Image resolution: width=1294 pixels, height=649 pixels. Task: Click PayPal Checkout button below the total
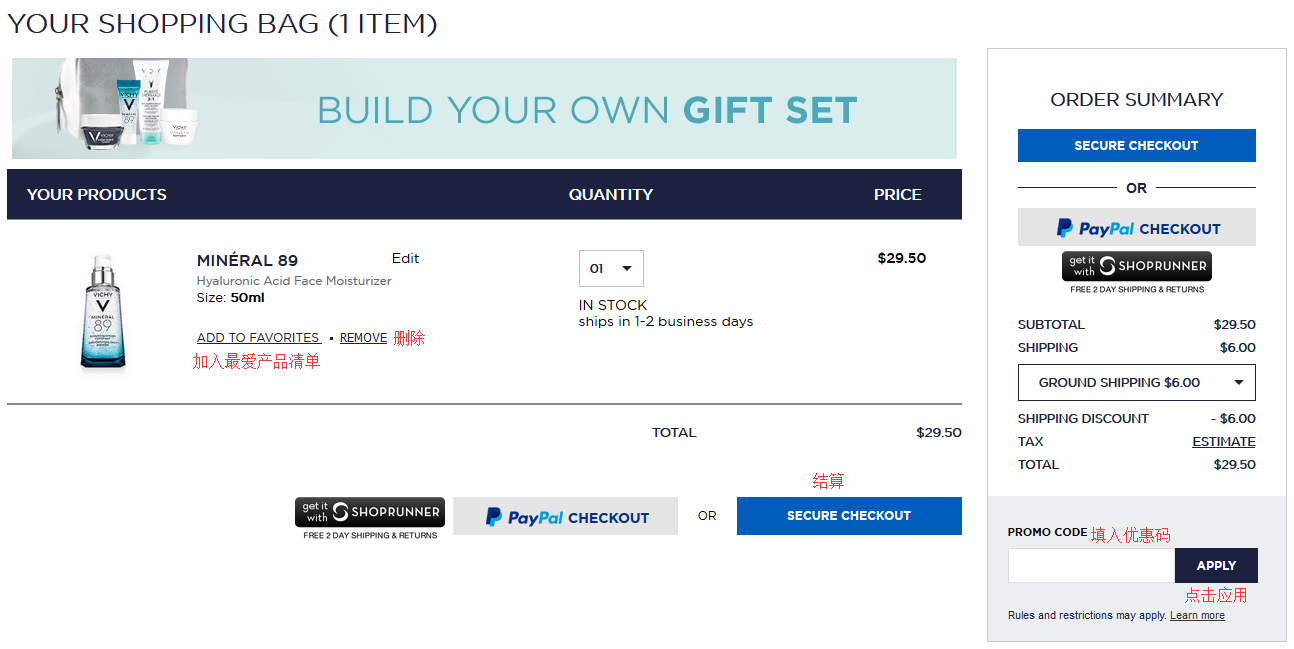pos(565,516)
